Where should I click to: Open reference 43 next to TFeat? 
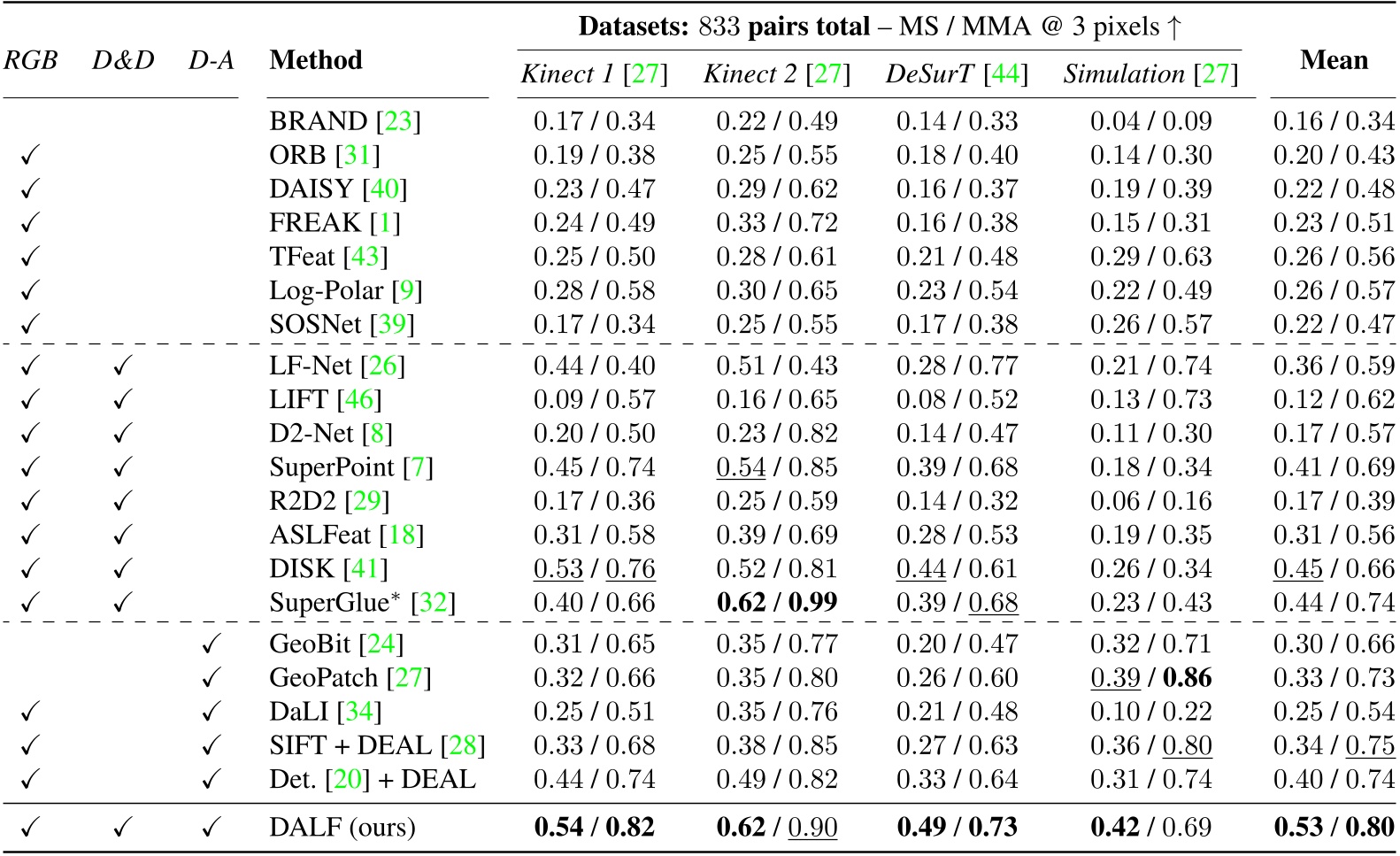pyautogui.click(x=365, y=257)
